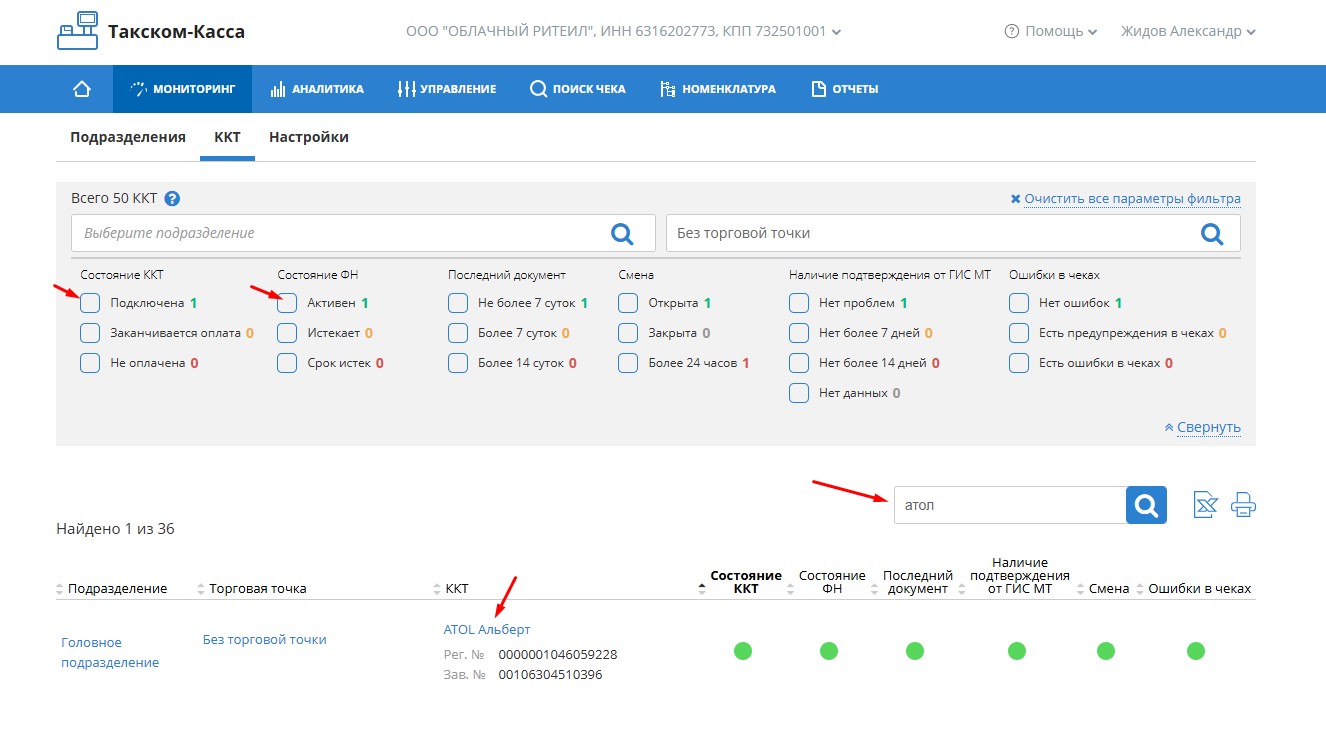Click the printer icon

(x=1243, y=505)
